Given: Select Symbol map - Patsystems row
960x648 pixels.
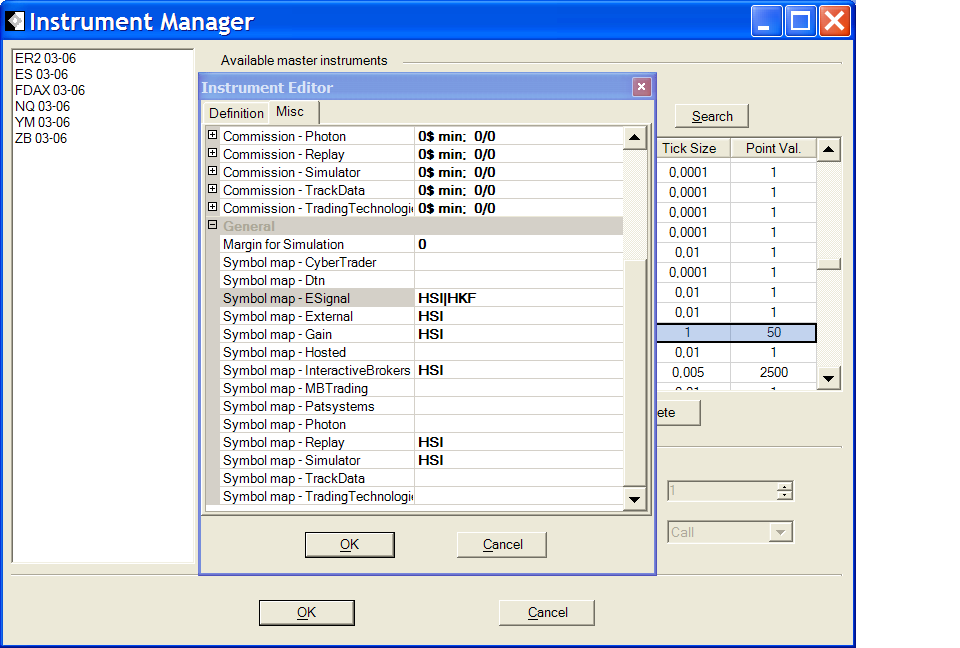Looking at the screenshot, I should coord(421,406).
